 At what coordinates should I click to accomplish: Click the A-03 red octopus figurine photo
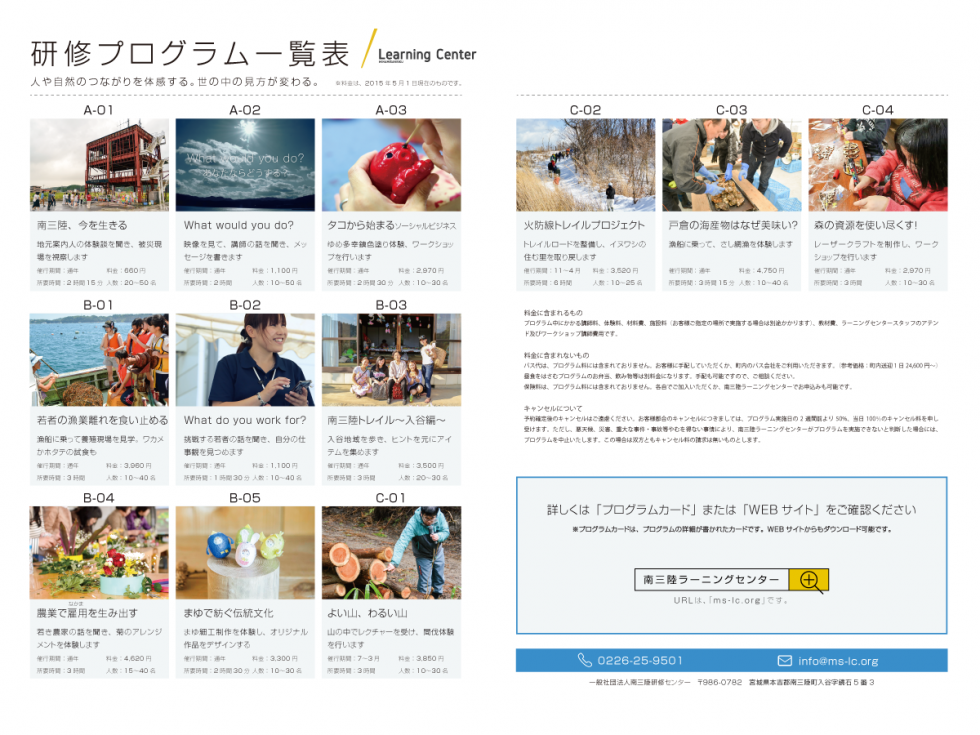click(391, 165)
